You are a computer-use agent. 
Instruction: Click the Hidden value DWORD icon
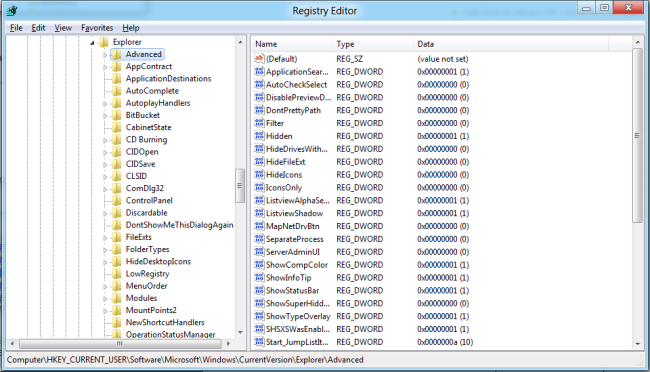point(259,136)
